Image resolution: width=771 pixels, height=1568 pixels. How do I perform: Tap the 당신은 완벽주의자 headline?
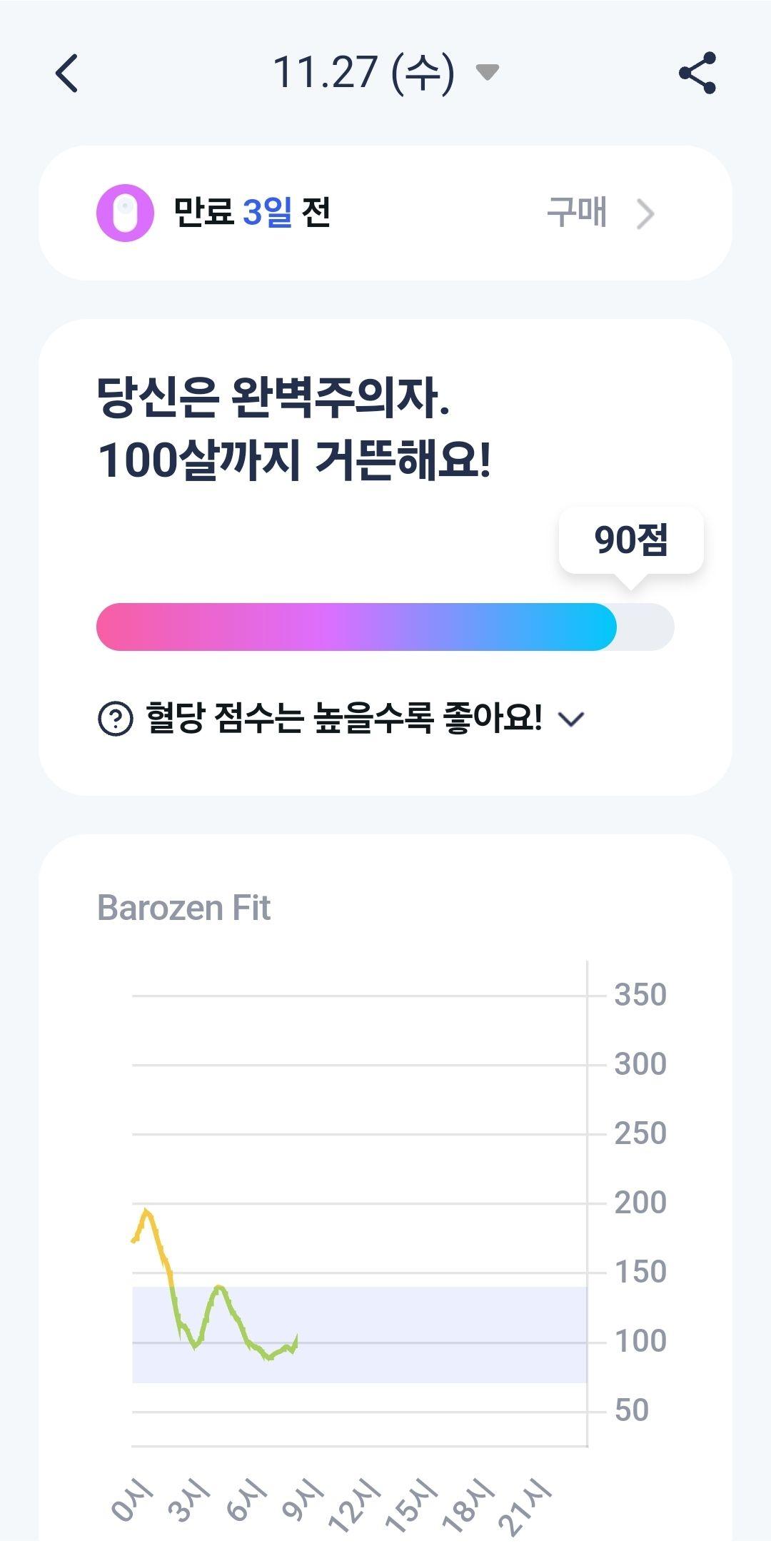pyautogui.click(x=273, y=398)
